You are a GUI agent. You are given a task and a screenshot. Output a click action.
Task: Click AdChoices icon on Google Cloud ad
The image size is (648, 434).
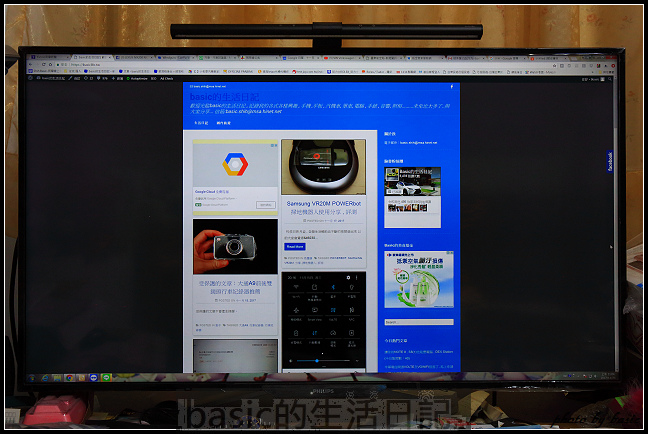click(274, 145)
